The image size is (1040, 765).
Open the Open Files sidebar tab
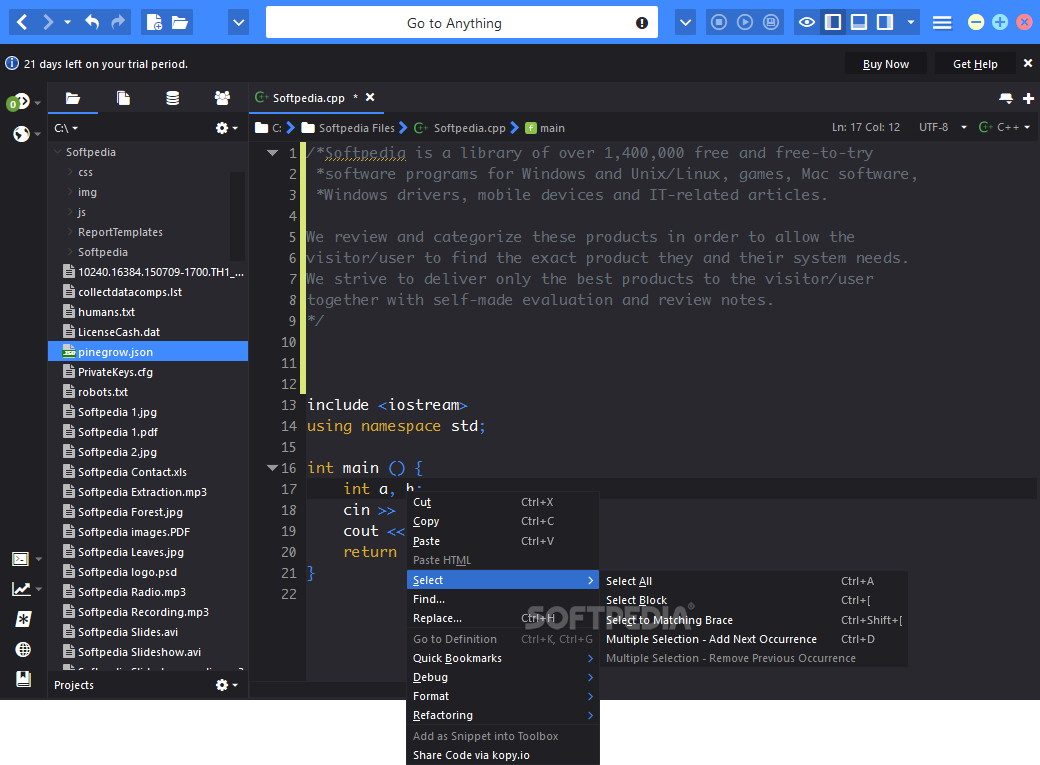123,99
